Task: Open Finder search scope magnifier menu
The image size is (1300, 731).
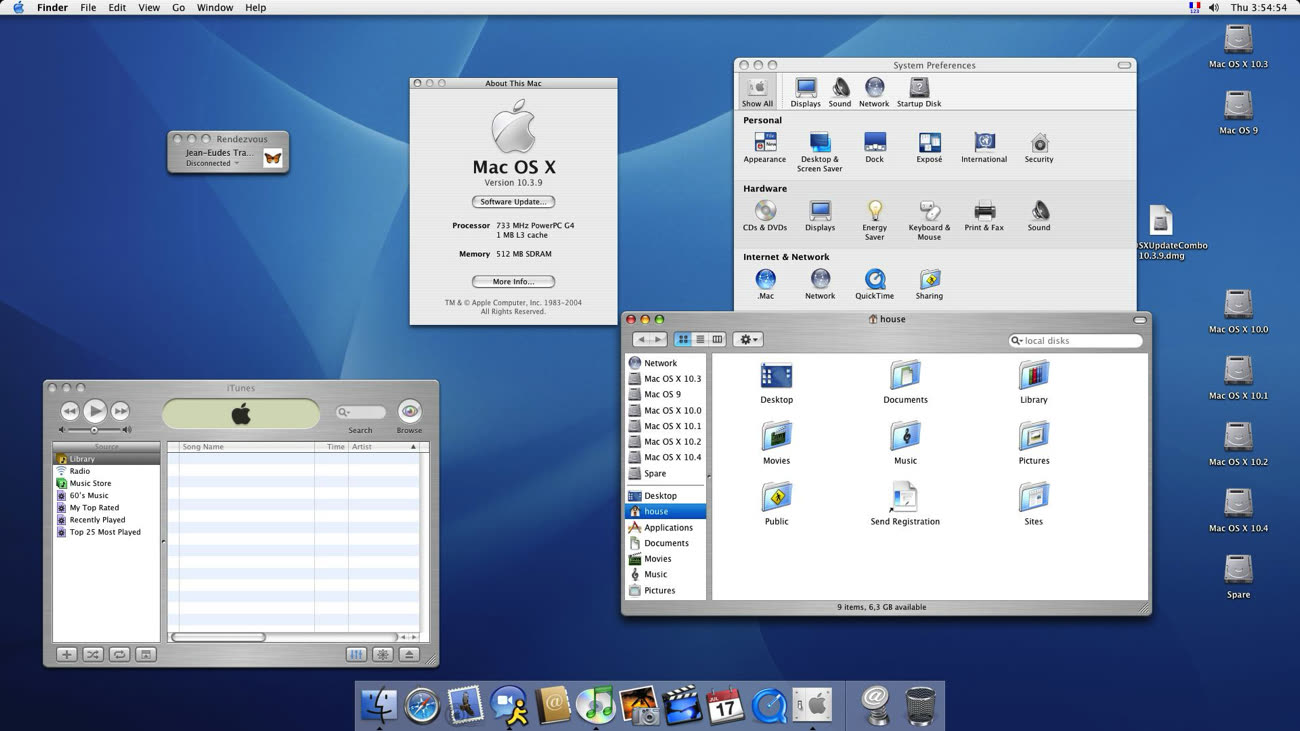Action: click(x=1017, y=341)
